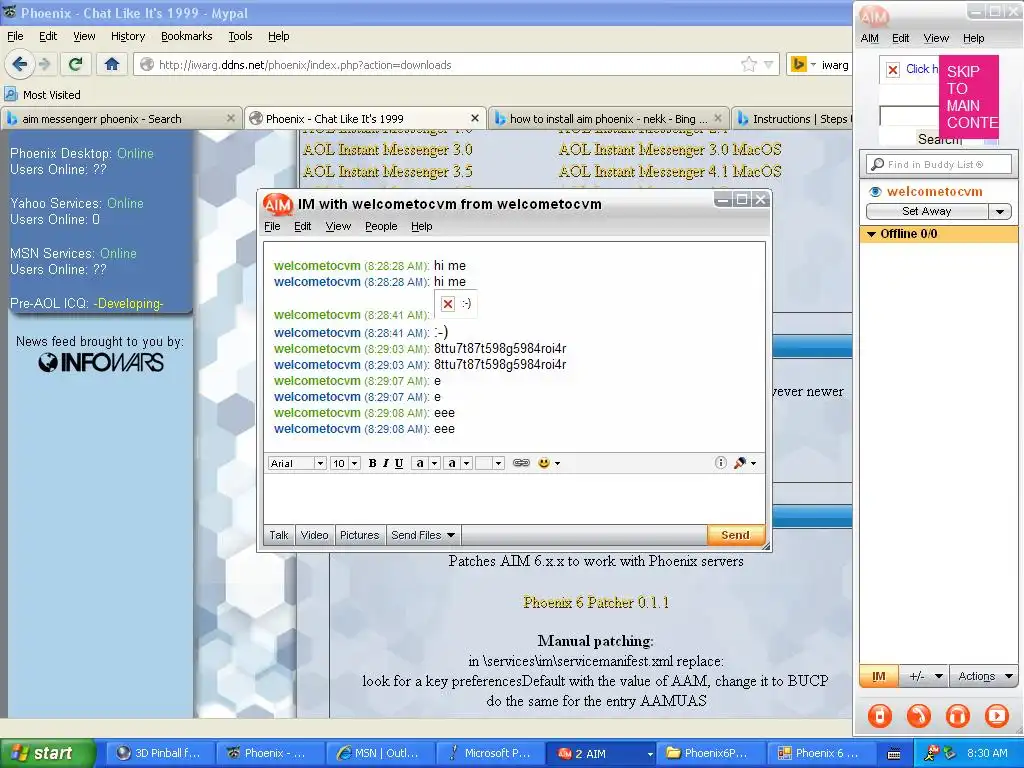Toggle bold formatting in the IM window
The height and width of the screenshot is (768, 1024).
(372, 463)
